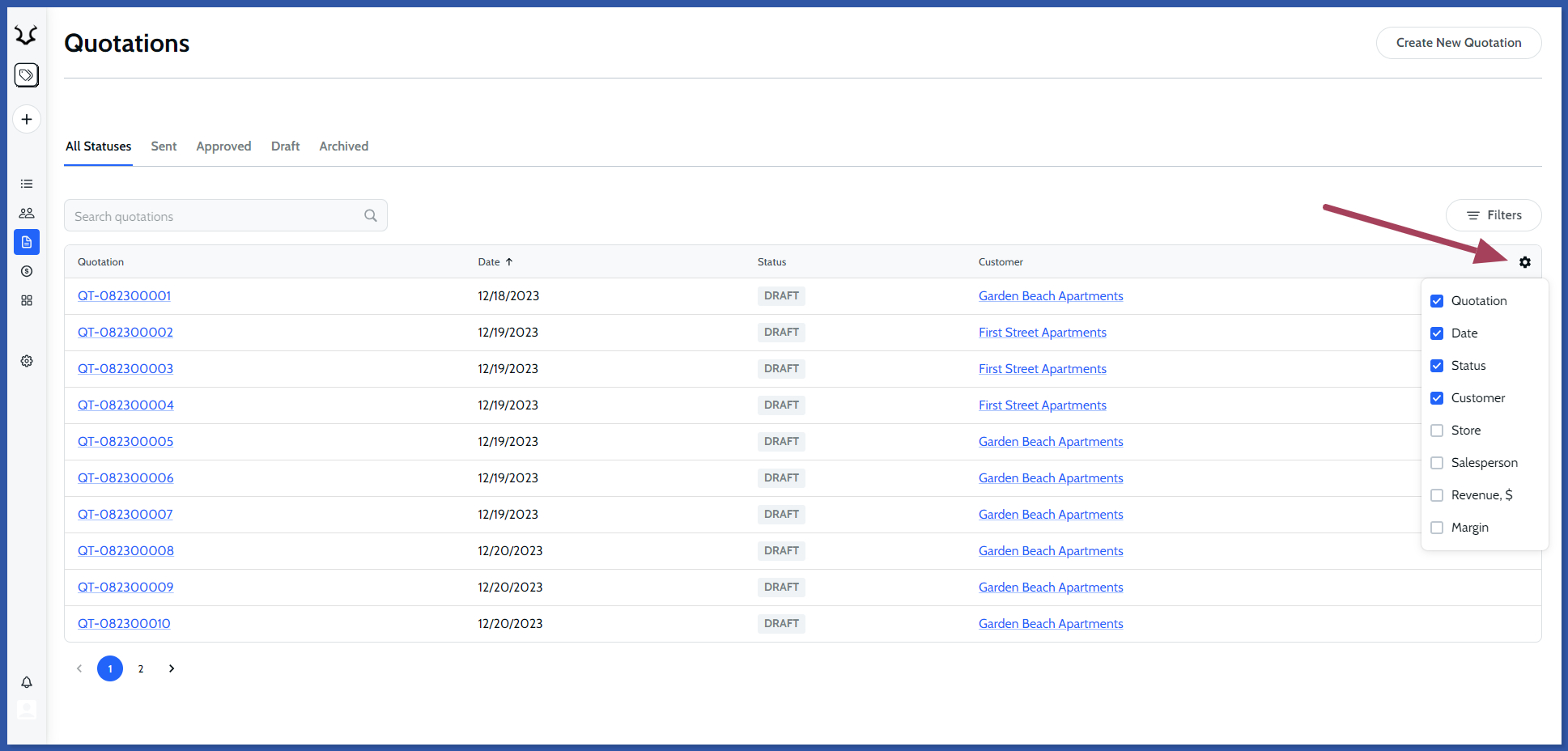Toggle the table column settings gear icon
1568x751 pixels.
(x=1525, y=262)
